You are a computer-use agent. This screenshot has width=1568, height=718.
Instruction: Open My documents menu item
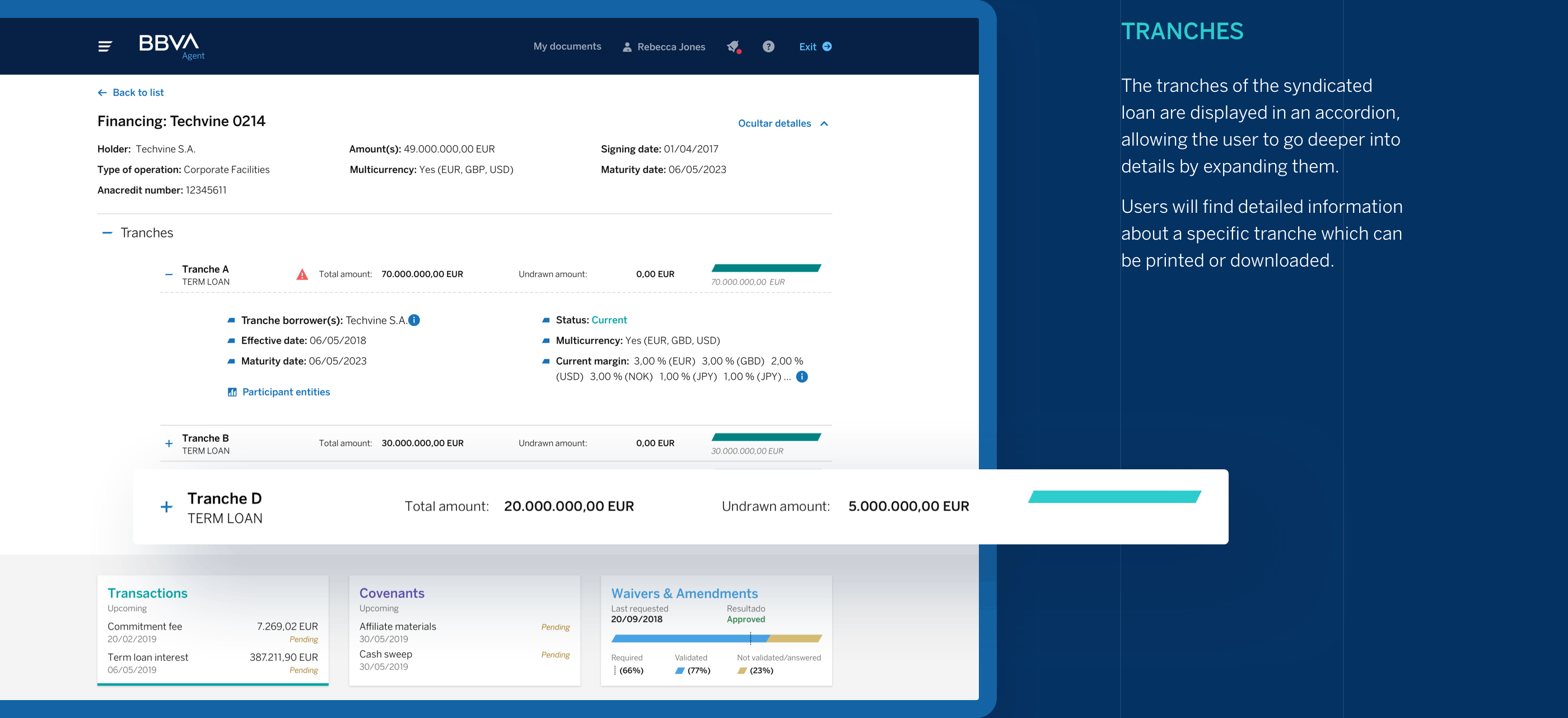(x=567, y=46)
